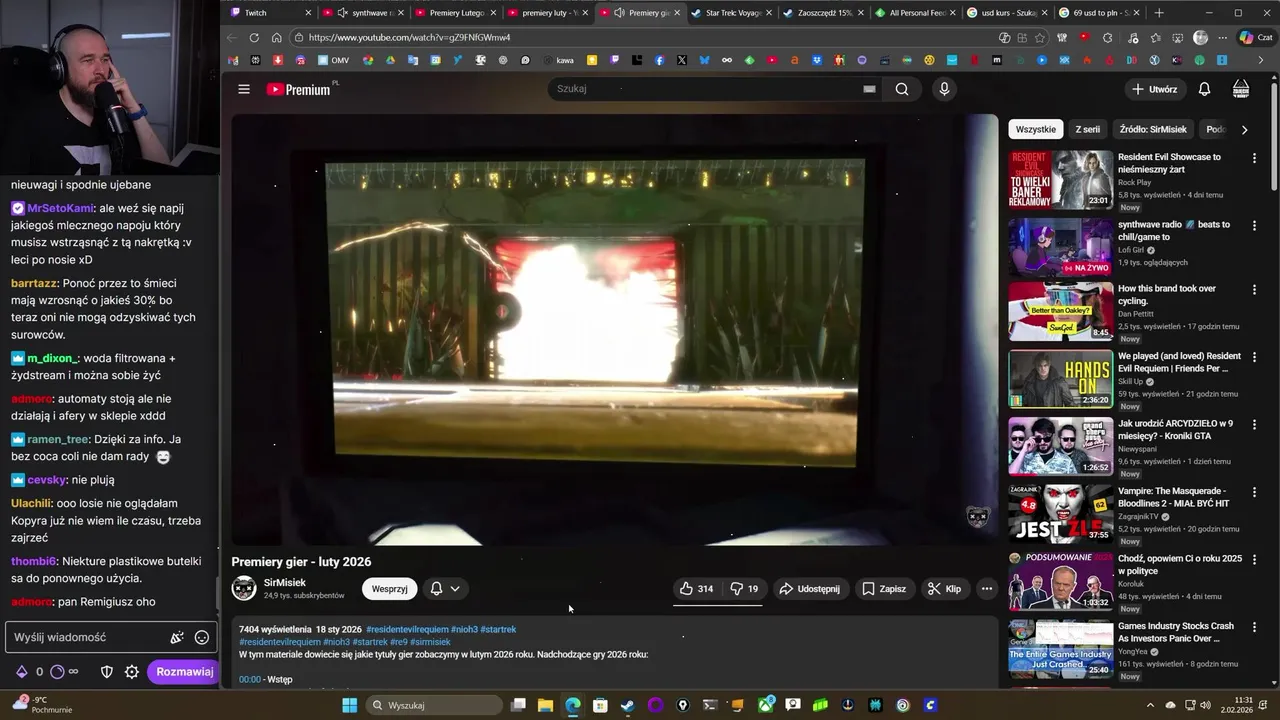The image size is (1280, 720).
Task: Open more actions ellipsis under the video
Action: (987, 589)
